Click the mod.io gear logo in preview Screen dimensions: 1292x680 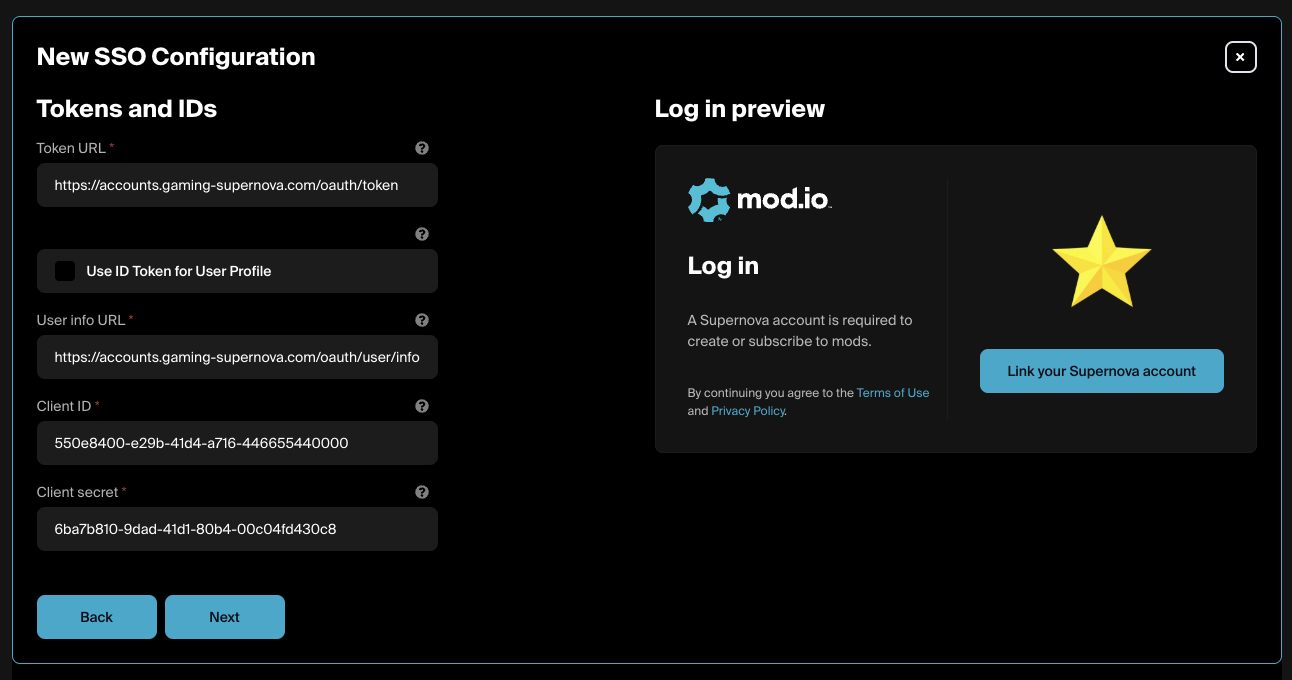point(709,199)
